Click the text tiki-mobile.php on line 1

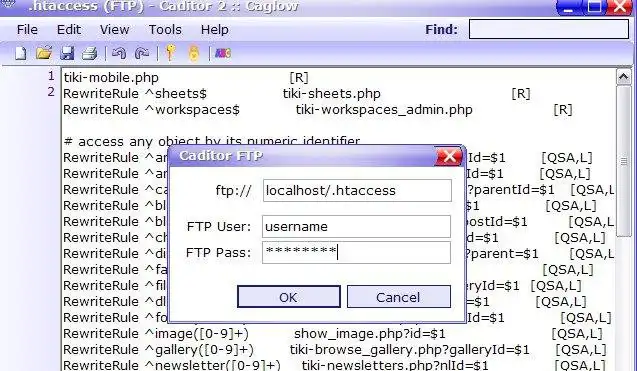pyautogui.click(x=111, y=78)
